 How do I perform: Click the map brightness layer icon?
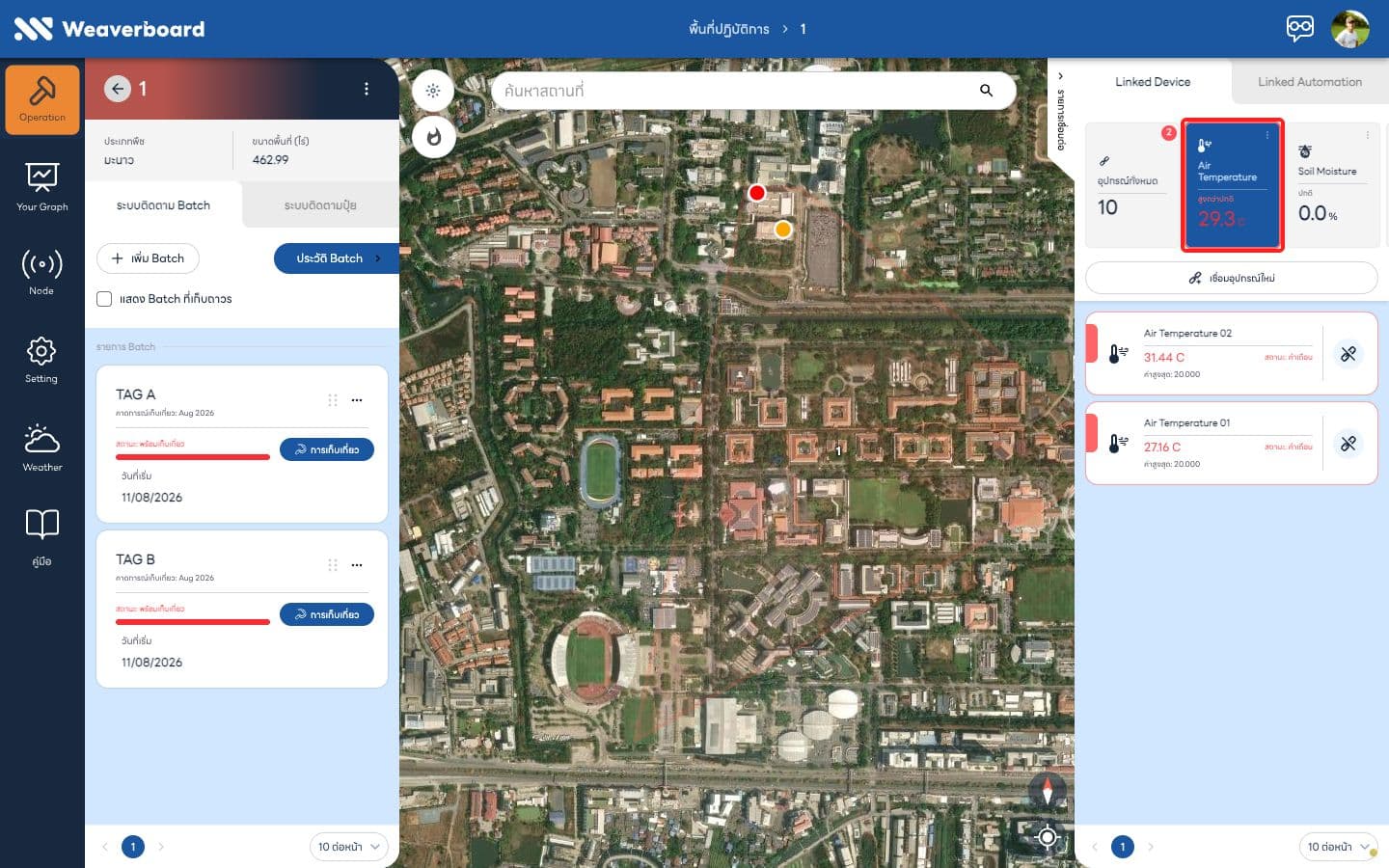pyautogui.click(x=433, y=91)
